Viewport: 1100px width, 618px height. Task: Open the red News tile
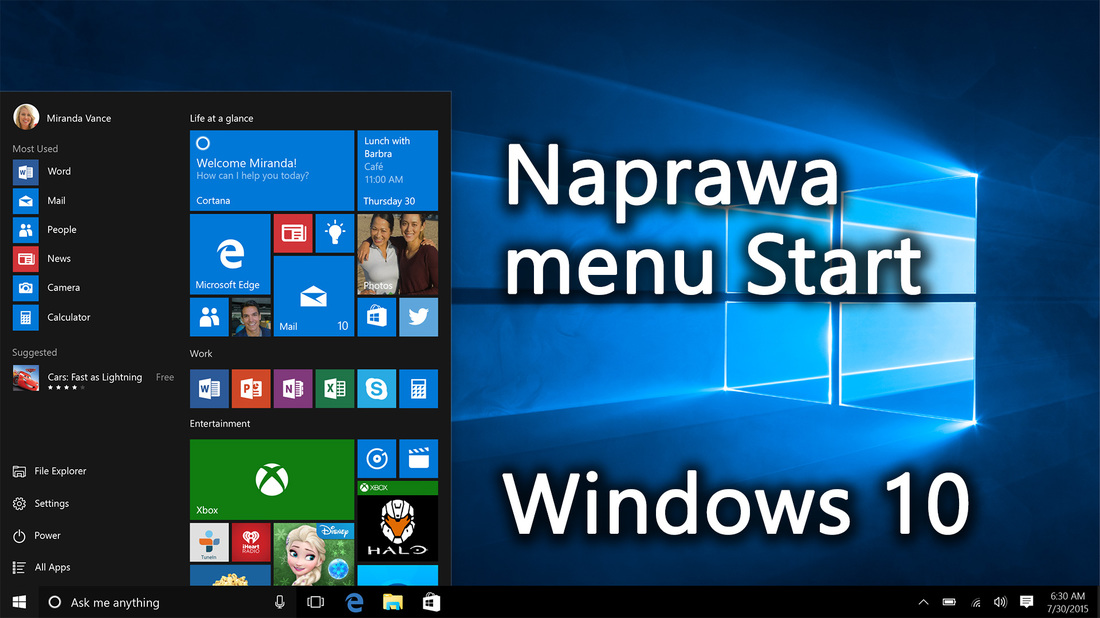(x=293, y=233)
